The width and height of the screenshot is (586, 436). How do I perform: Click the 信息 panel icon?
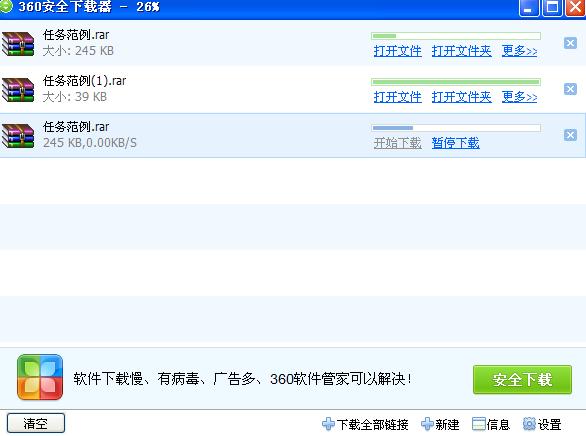click(478, 424)
